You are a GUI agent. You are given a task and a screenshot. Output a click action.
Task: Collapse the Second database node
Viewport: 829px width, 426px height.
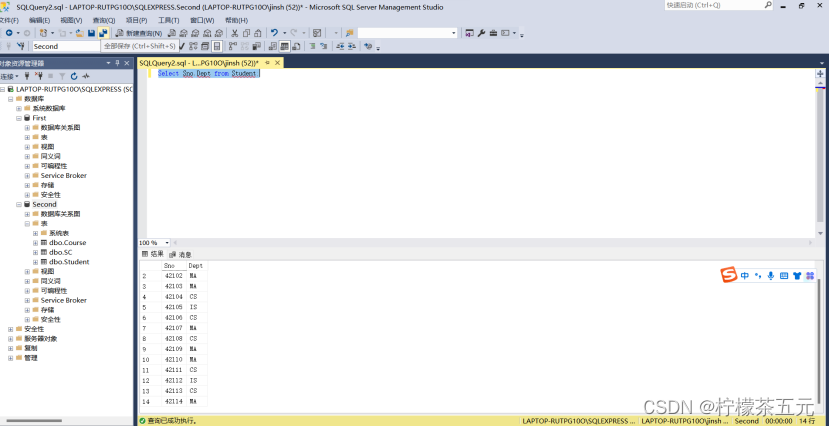[x=19, y=204]
